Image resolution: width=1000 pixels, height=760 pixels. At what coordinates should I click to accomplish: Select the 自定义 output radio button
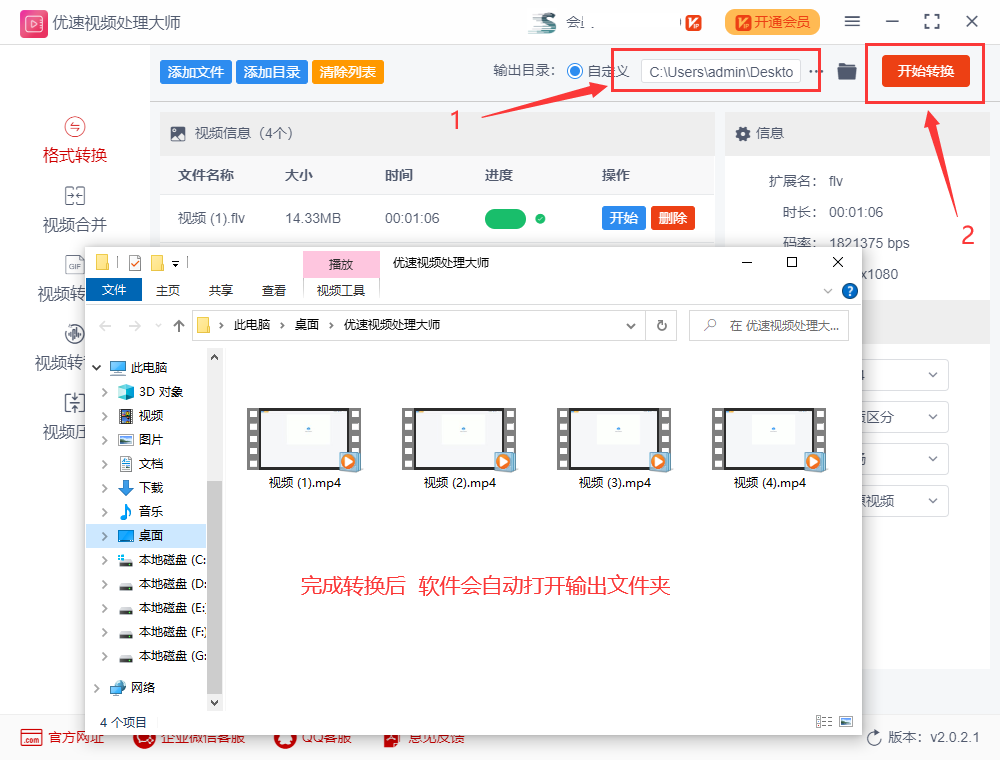(575, 71)
